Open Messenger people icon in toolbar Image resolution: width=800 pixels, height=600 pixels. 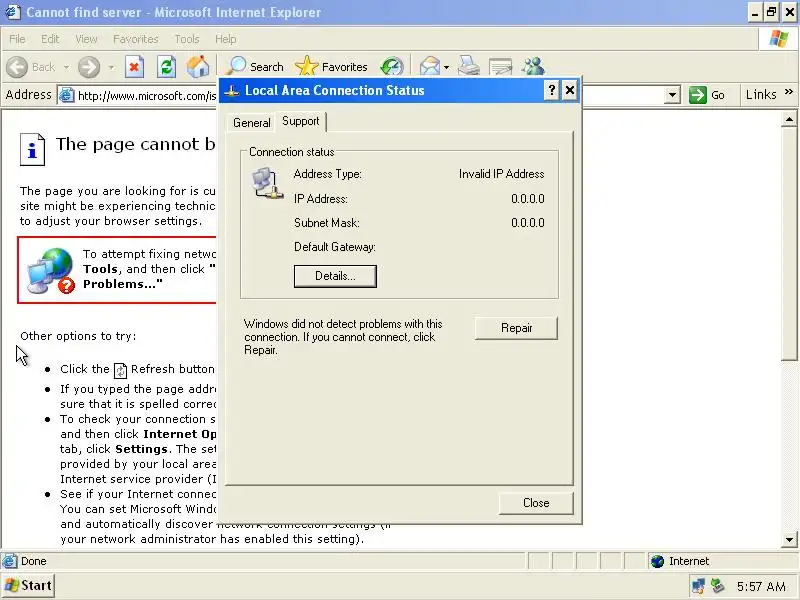[533, 67]
